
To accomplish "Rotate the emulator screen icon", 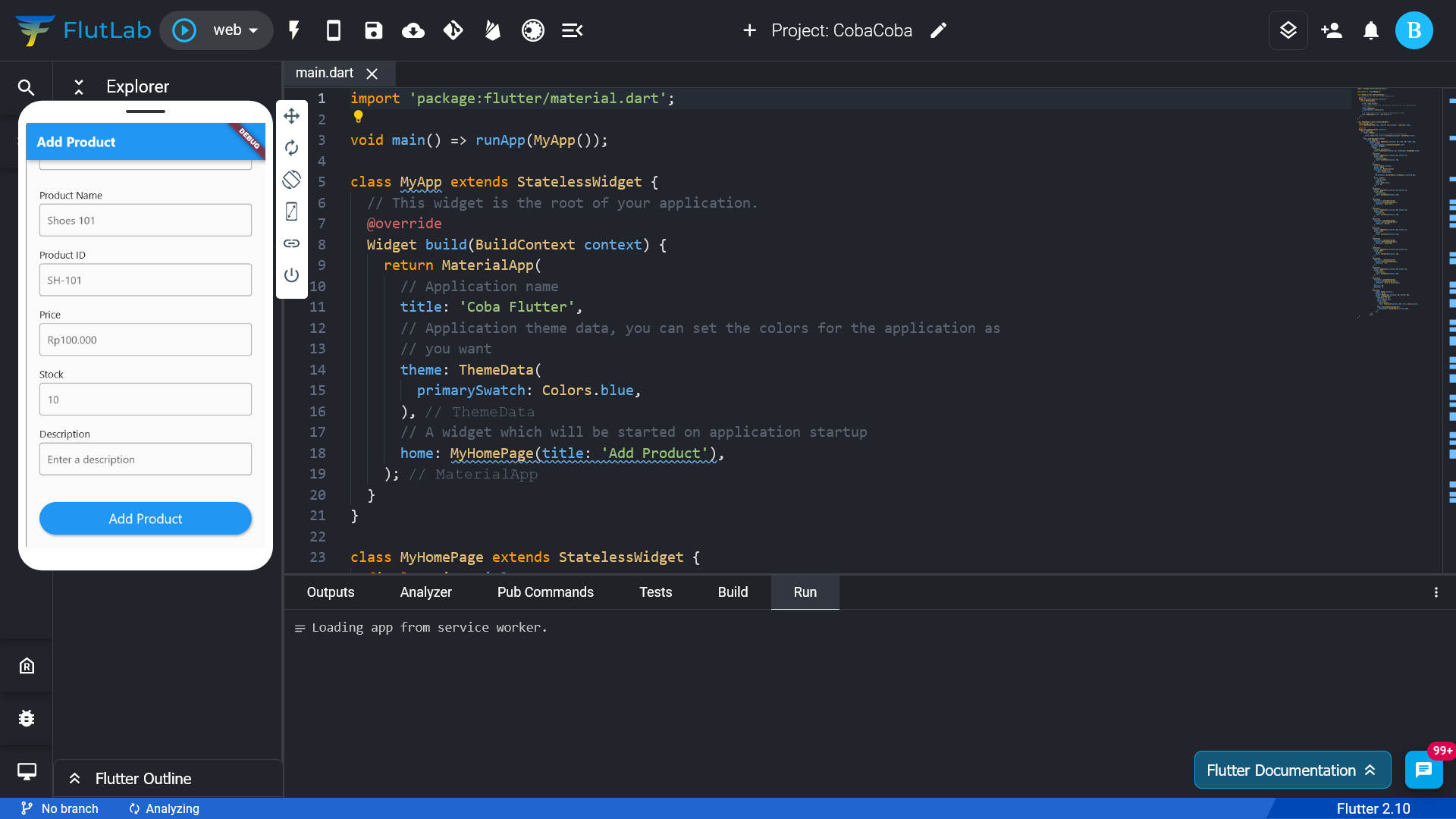I will point(292,180).
